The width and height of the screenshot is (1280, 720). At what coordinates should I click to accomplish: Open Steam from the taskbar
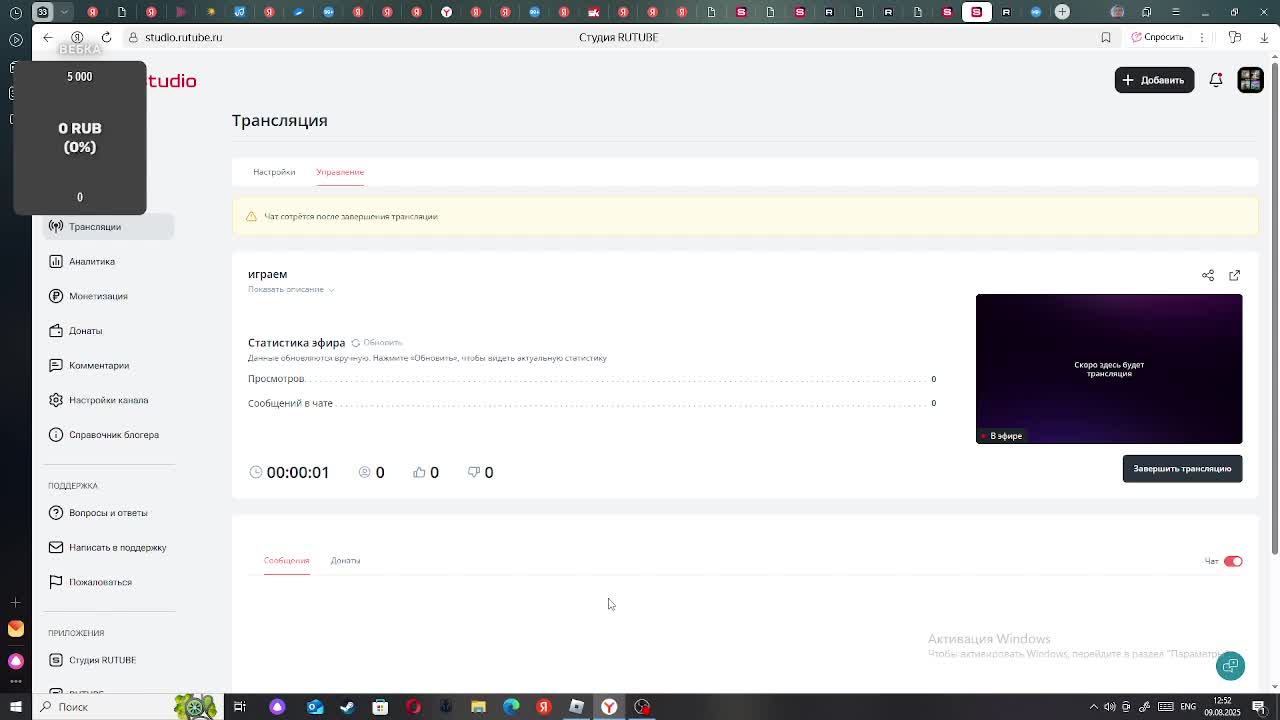(347, 707)
